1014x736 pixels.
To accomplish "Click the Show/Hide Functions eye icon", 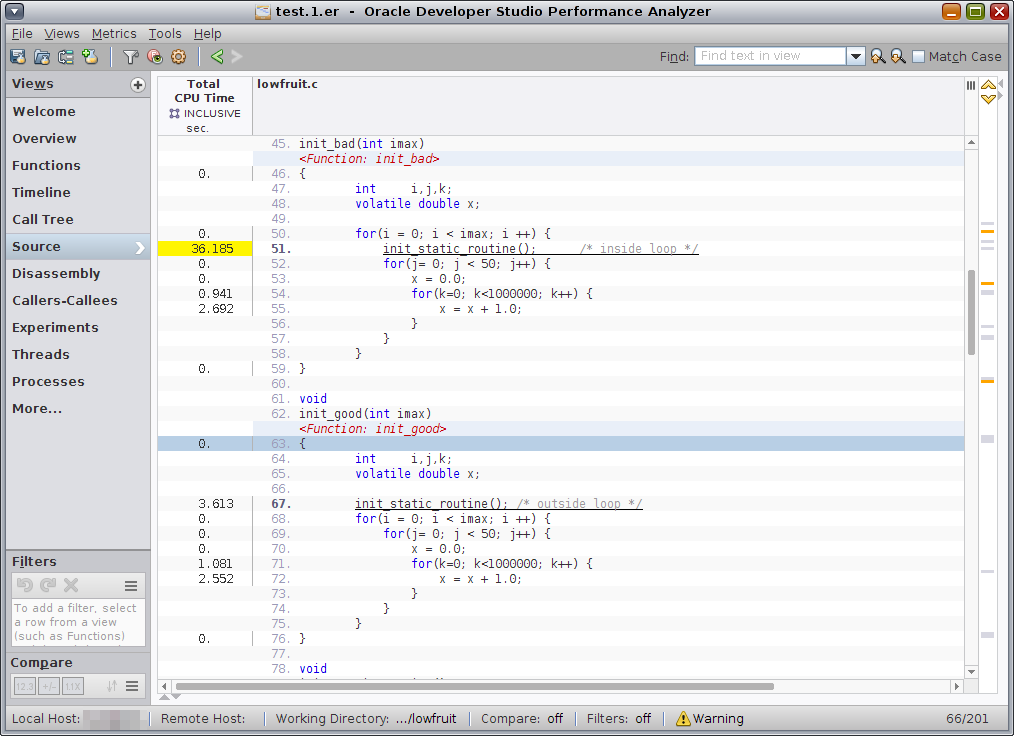I will click(154, 57).
